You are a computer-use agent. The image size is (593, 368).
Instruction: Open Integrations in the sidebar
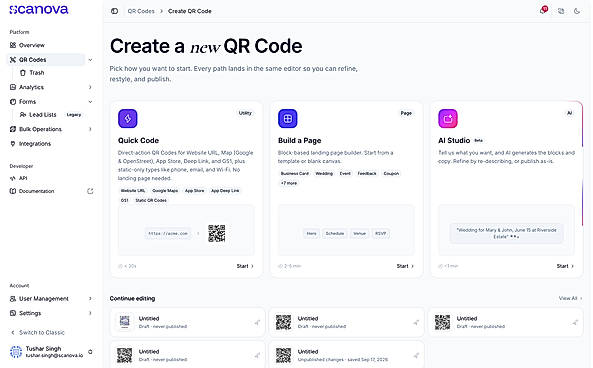click(x=30, y=144)
